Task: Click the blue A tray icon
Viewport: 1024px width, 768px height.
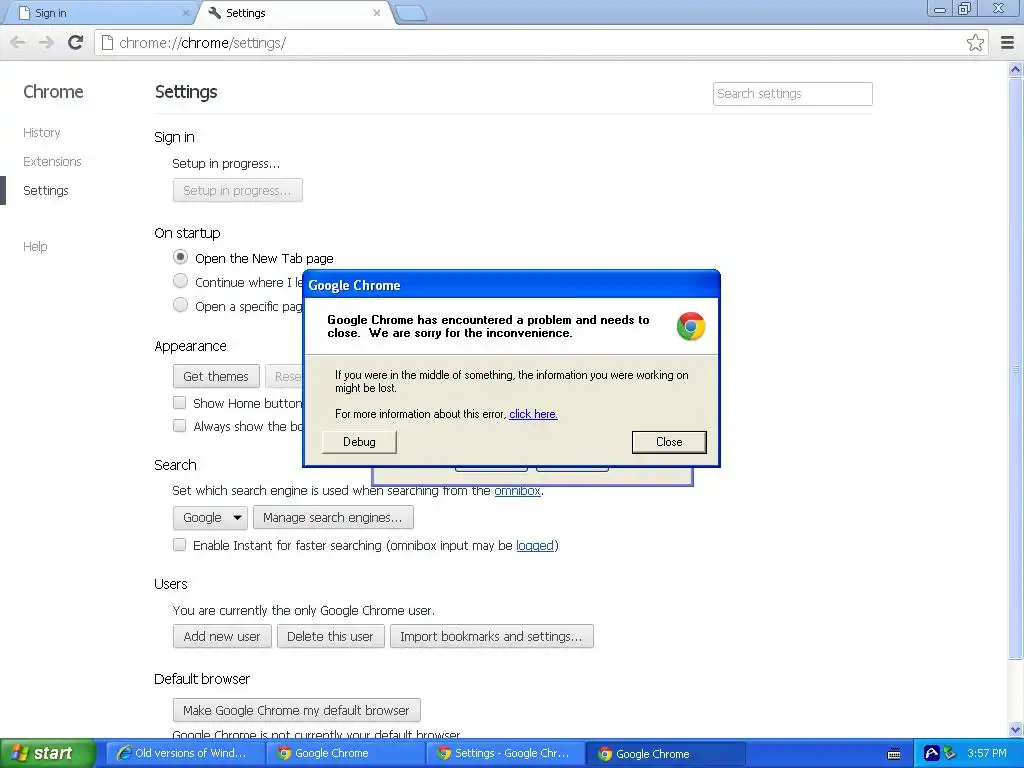Action: 932,753
